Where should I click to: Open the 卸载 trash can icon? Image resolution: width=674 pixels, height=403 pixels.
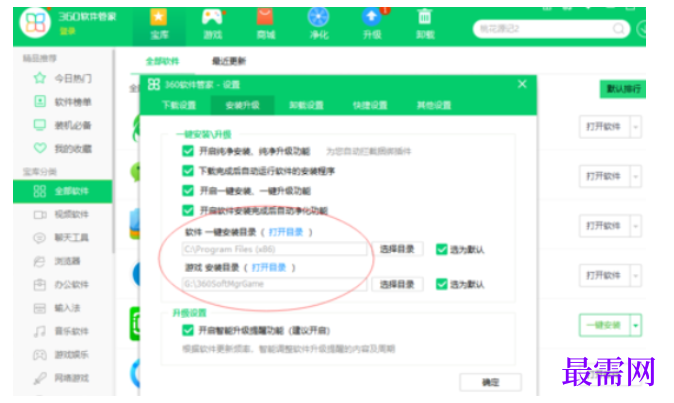coord(425,17)
